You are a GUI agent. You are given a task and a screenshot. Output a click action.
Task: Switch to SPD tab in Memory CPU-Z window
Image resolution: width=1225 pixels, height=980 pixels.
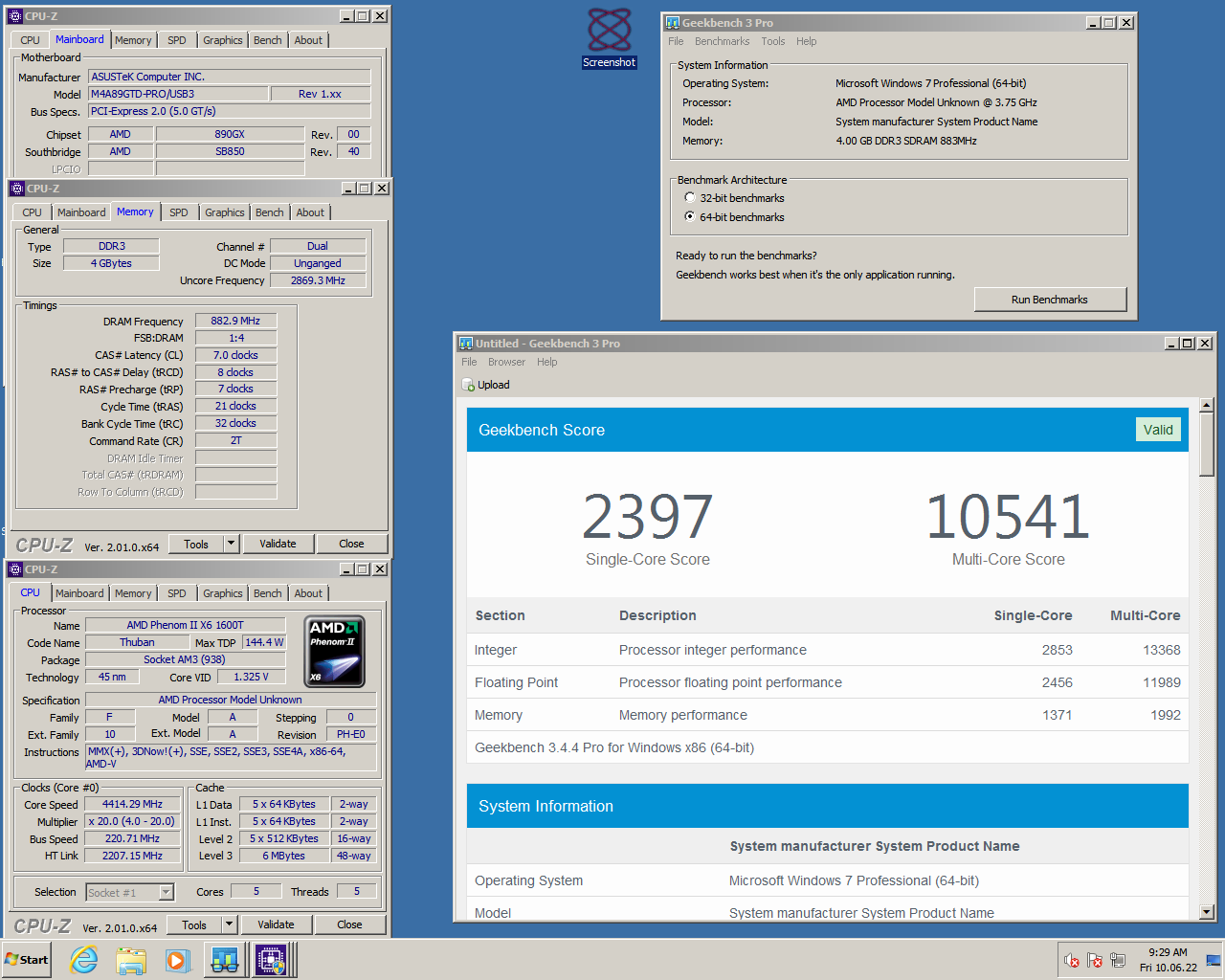click(x=179, y=212)
